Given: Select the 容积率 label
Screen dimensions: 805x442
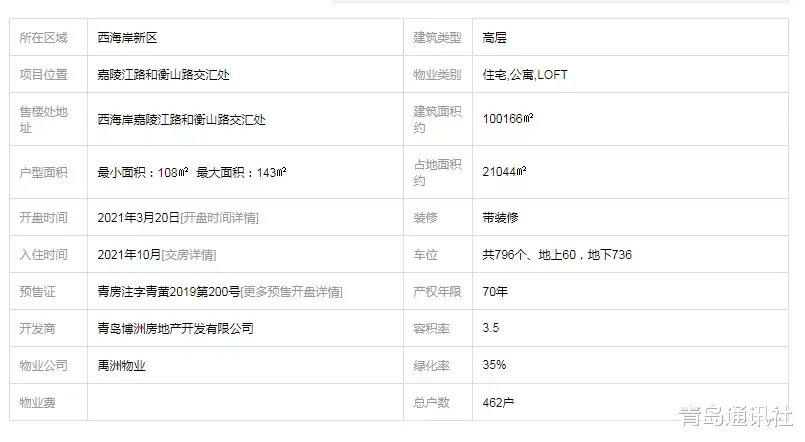Looking at the screenshot, I should click(432, 329).
